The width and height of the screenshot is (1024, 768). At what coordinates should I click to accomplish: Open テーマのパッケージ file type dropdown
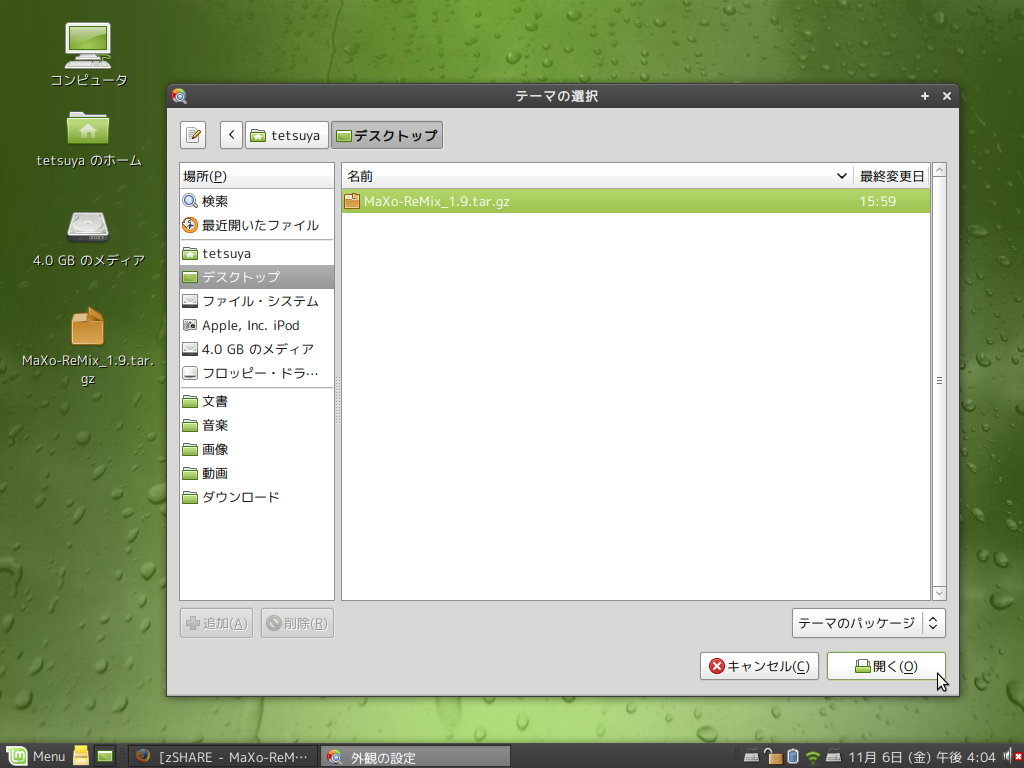(869, 623)
